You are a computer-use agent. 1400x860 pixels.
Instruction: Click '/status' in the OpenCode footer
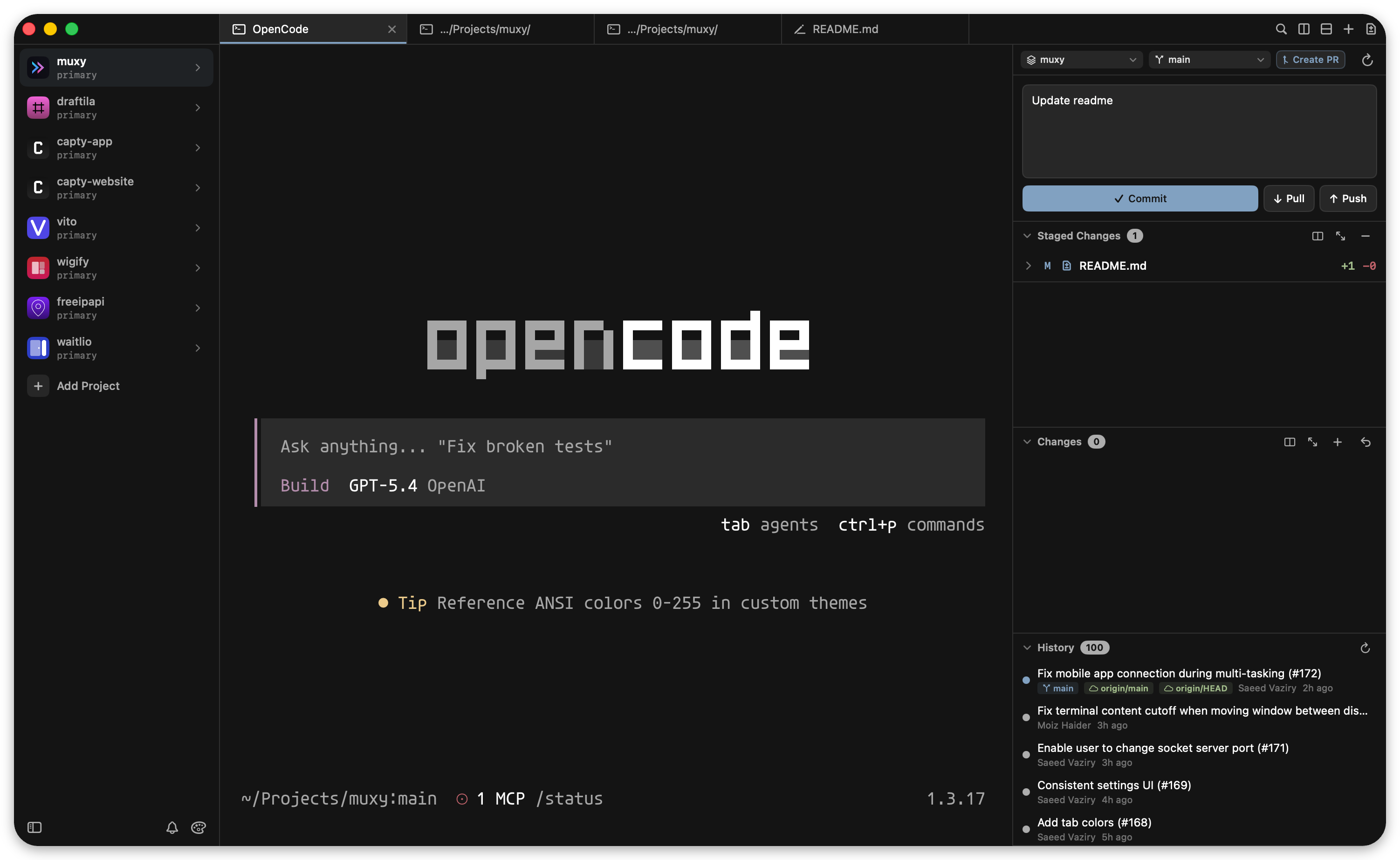coord(569,799)
